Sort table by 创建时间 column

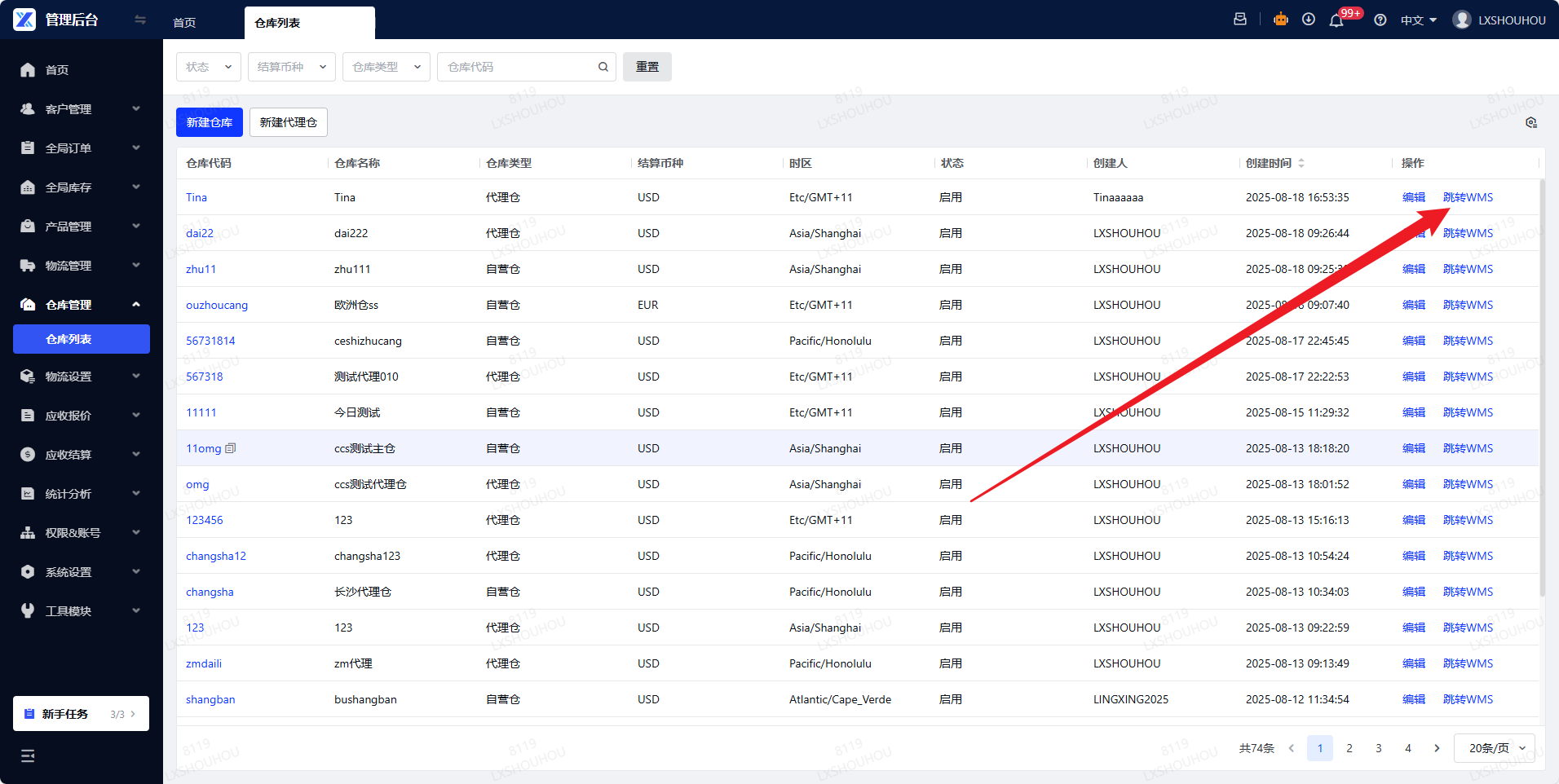pyautogui.click(x=1301, y=163)
